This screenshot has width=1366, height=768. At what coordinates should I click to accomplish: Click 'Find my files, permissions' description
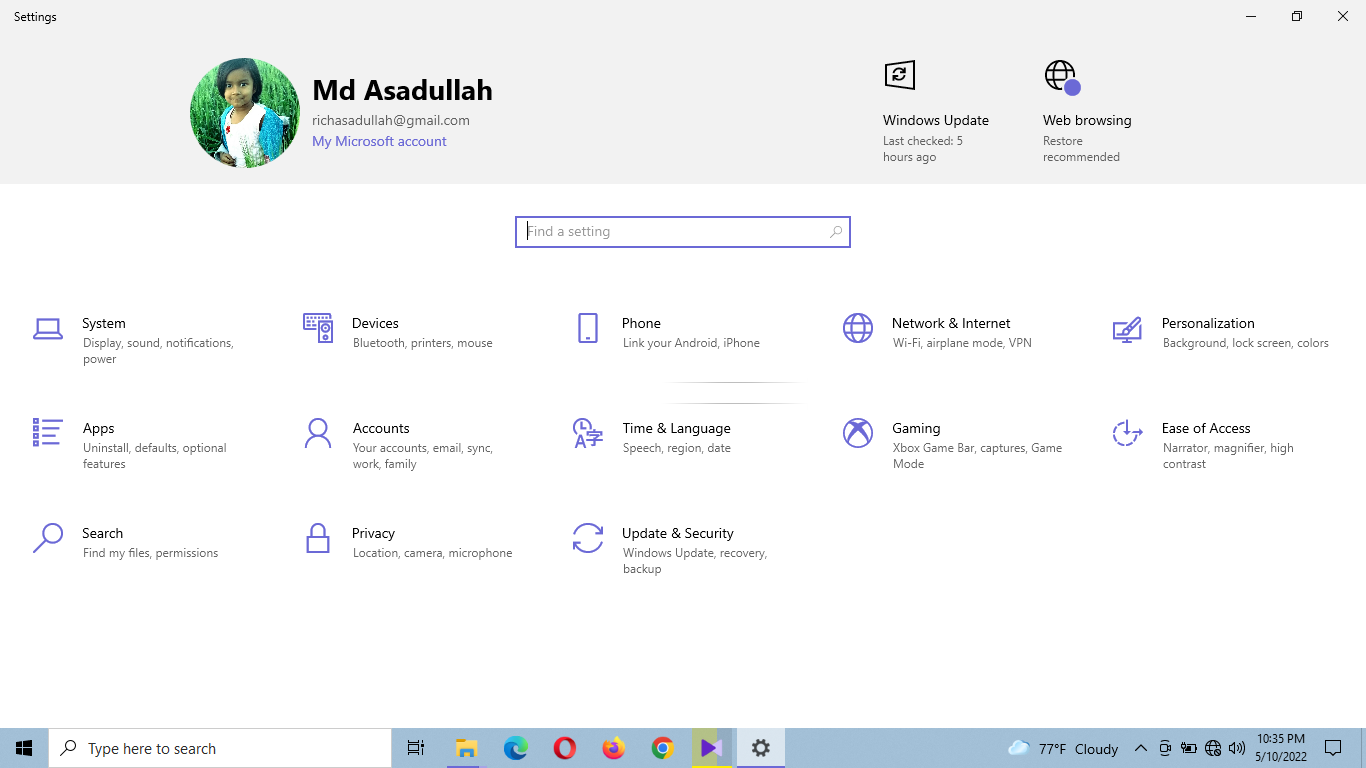point(150,553)
